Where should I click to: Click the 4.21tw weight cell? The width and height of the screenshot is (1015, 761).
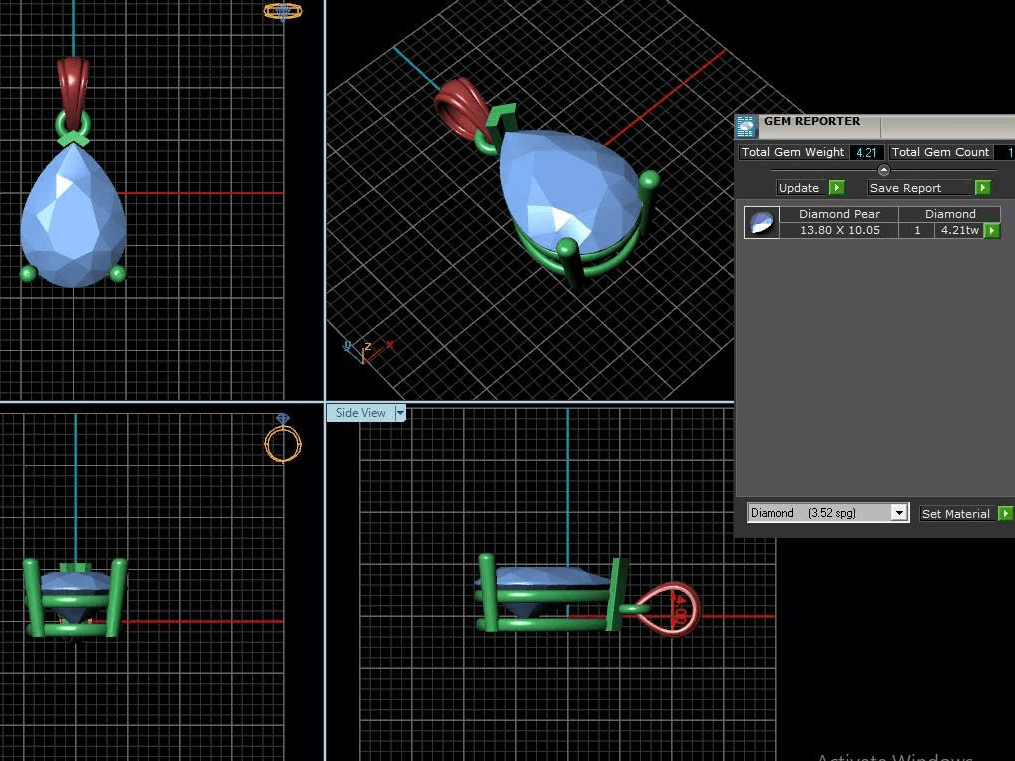pyautogui.click(x=959, y=230)
